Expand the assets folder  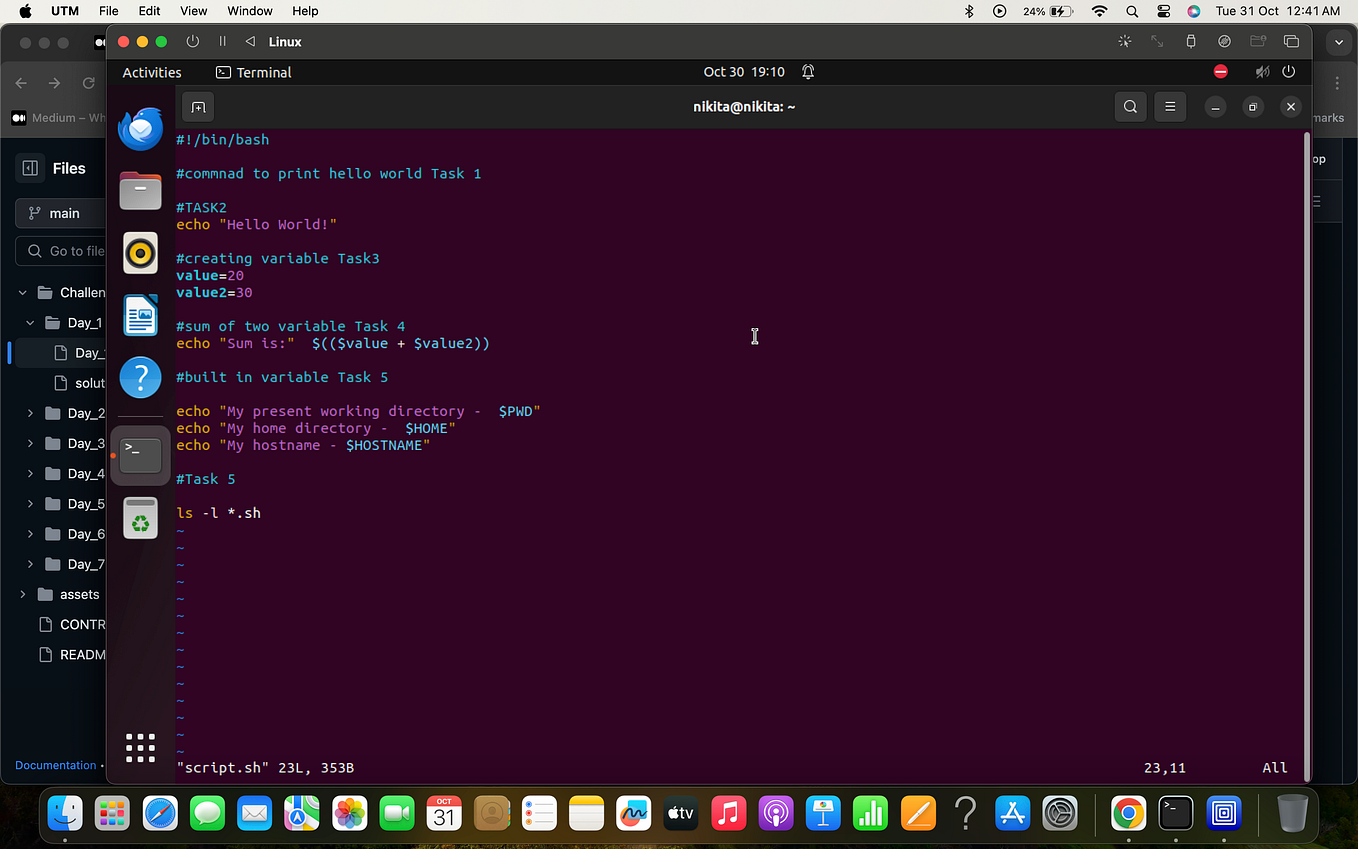(x=22, y=594)
